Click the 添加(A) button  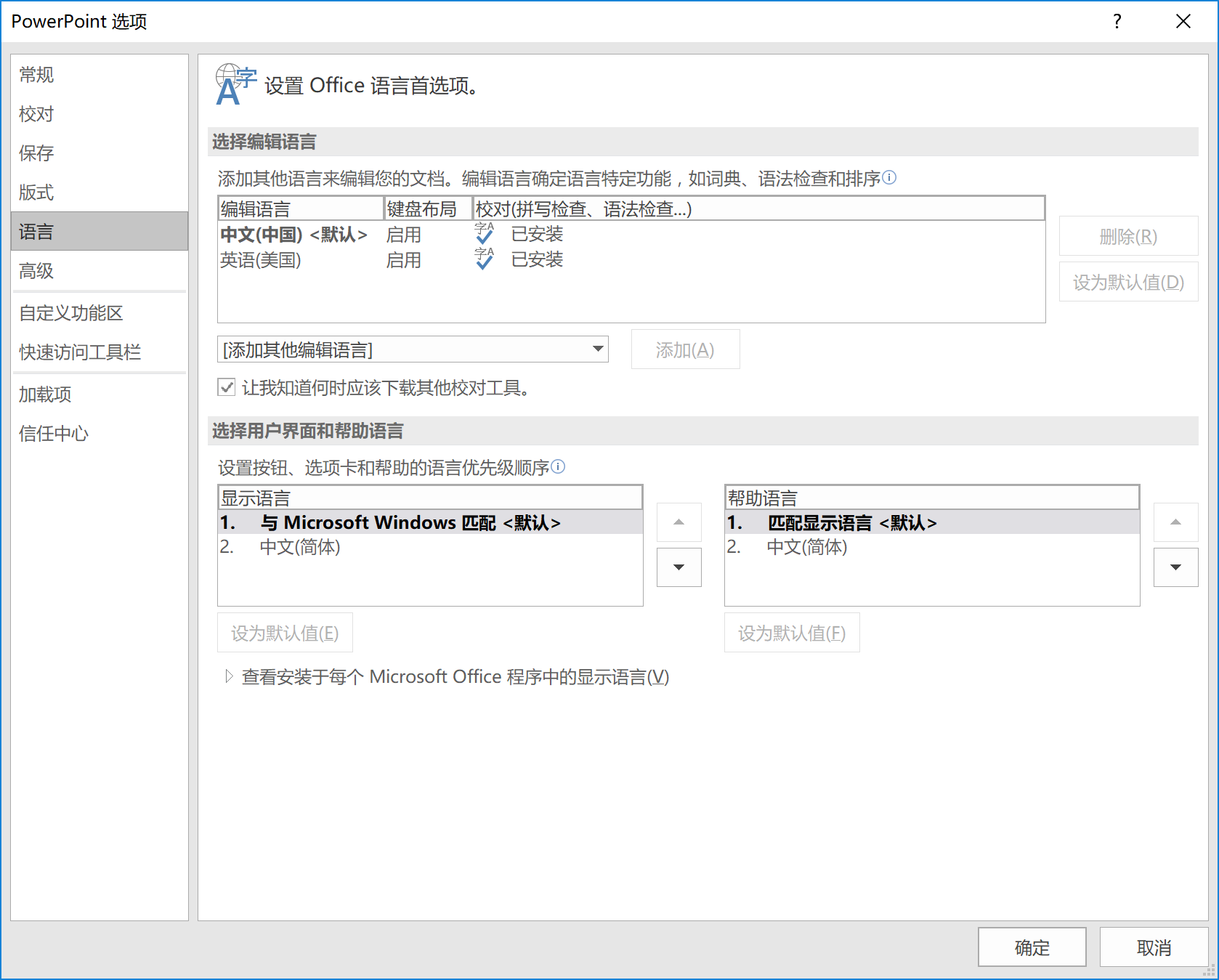click(x=685, y=349)
